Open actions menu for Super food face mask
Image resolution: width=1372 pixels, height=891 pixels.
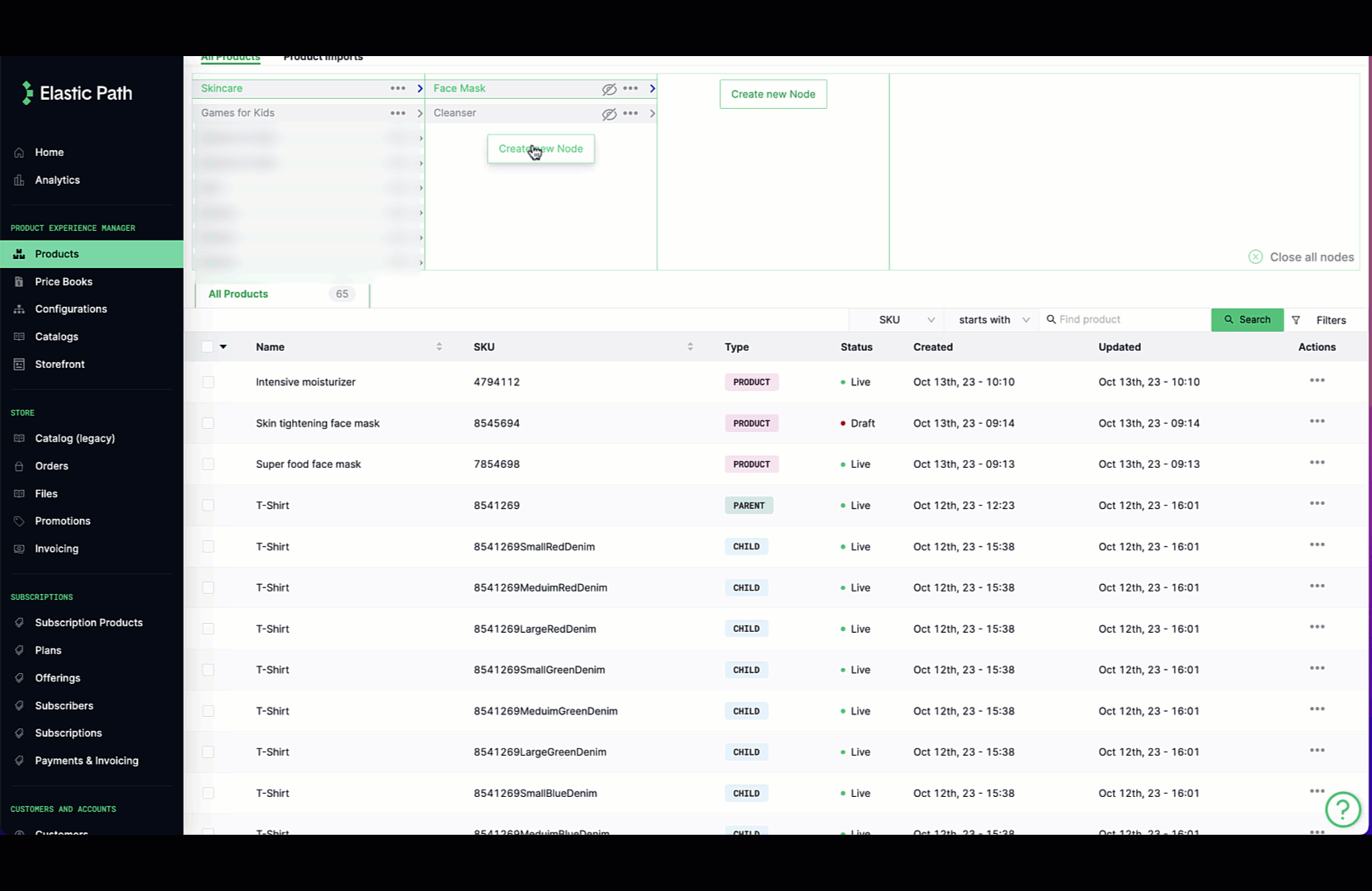1317,463
